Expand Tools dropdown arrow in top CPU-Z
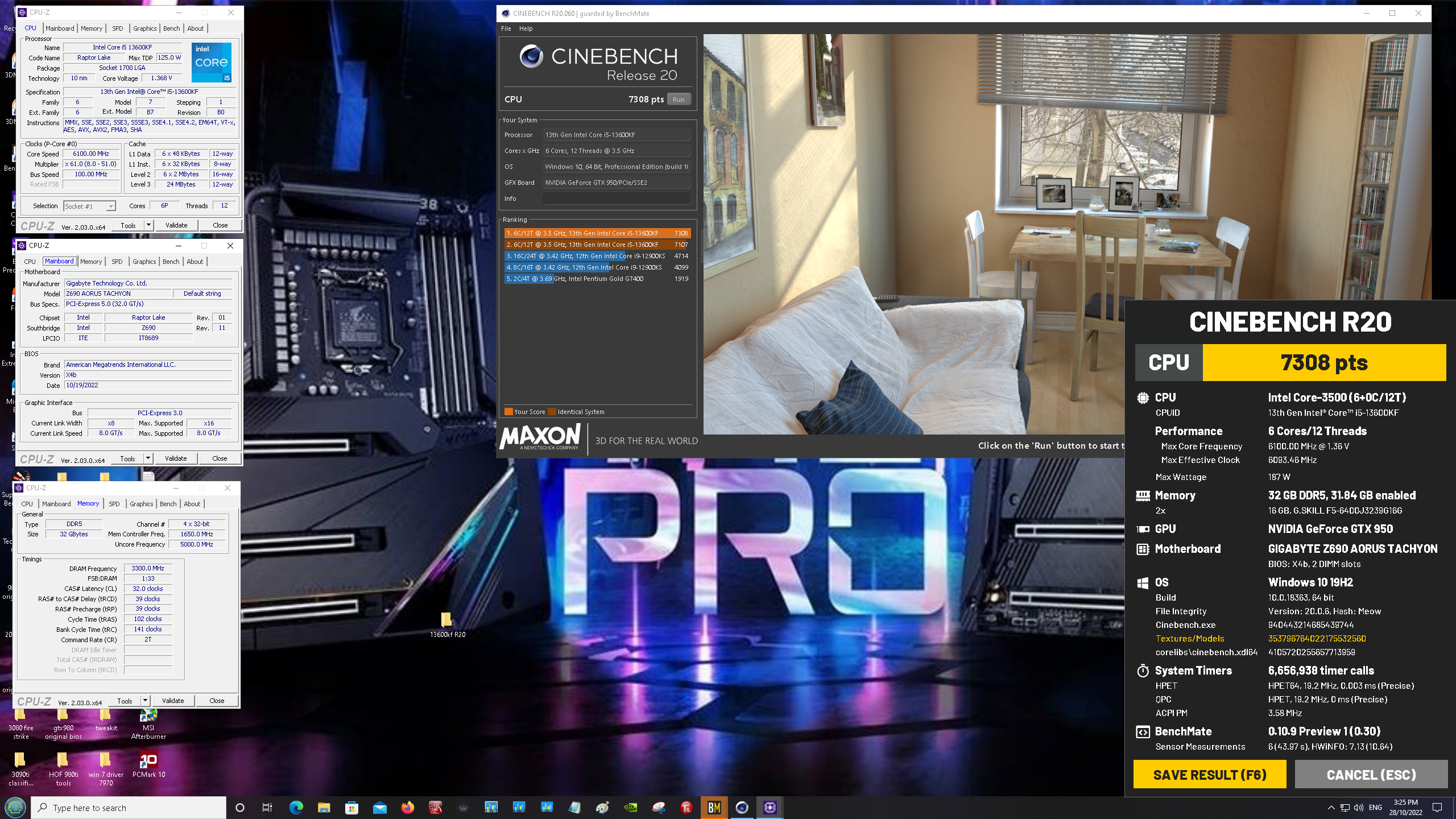1456x819 pixels. (x=148, y=225)
